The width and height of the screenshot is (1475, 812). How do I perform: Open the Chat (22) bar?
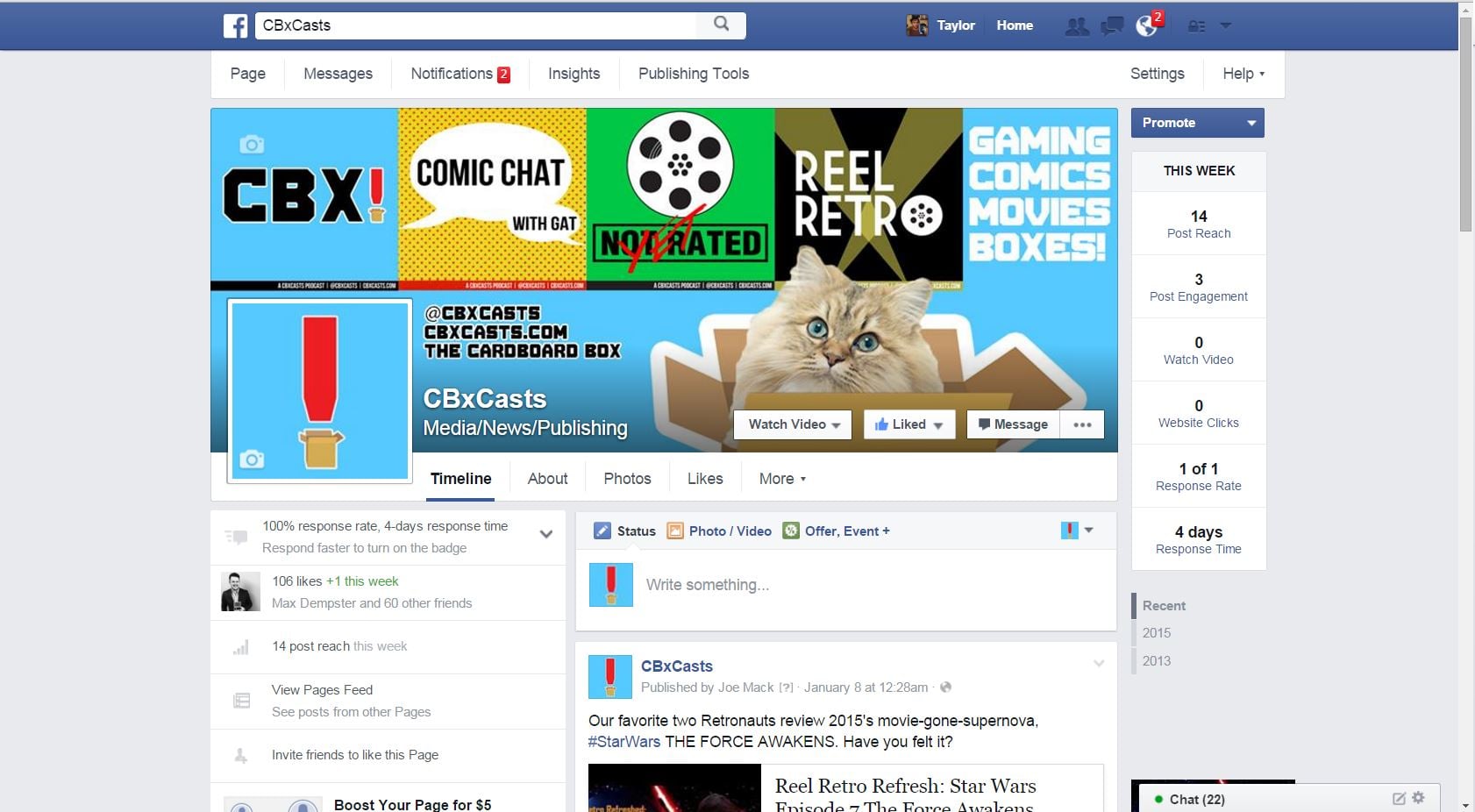[x=1289, y=799]
